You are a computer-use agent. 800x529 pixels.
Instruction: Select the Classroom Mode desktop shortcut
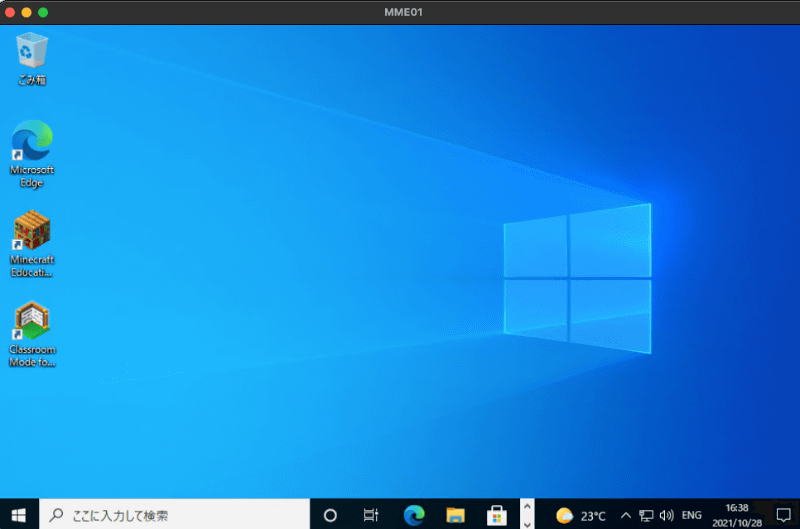point(32,334)
